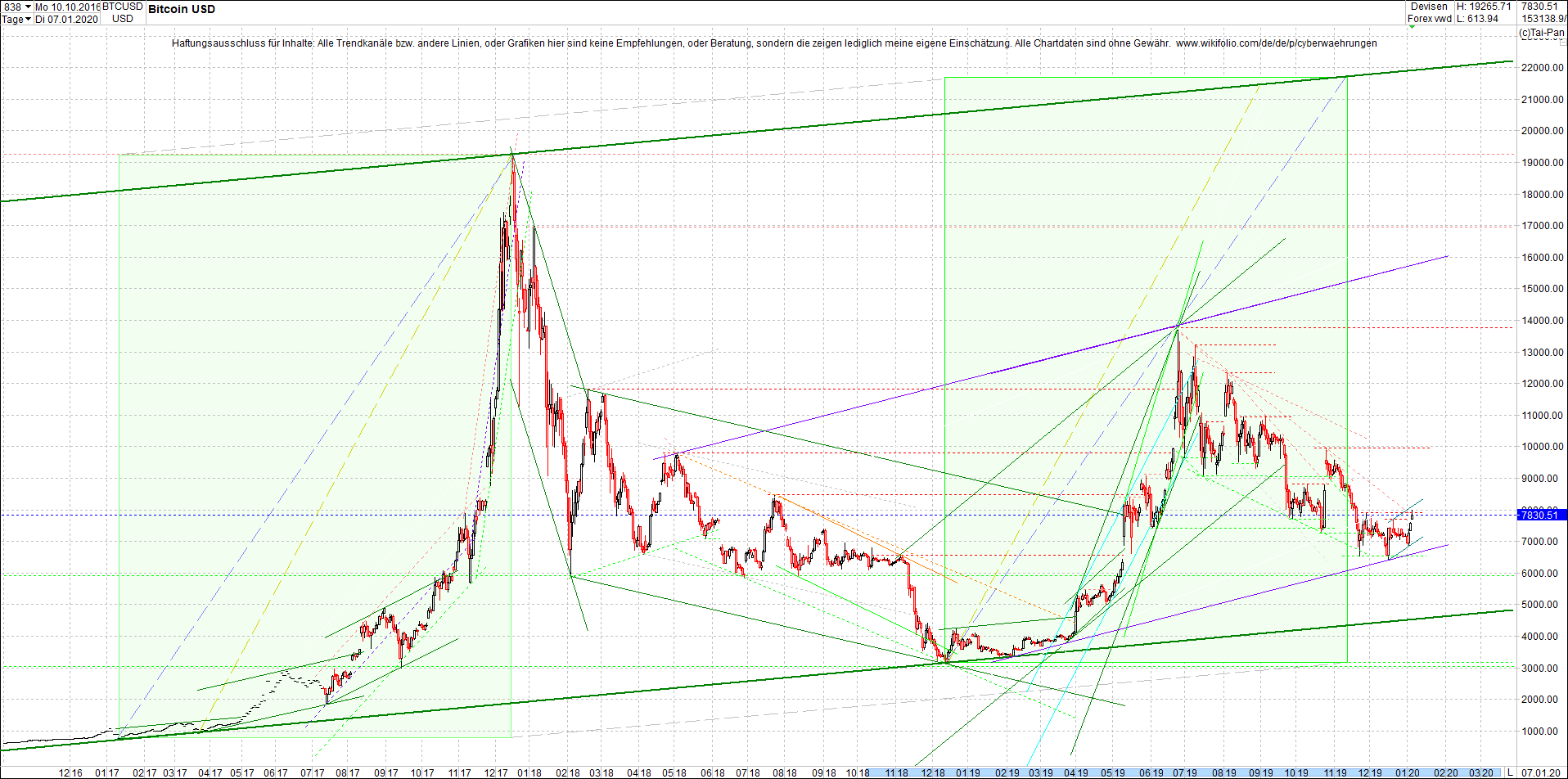Click the L: 613.94 low value label
The image size is (1568, 779).
click(x=1478, y=17)
